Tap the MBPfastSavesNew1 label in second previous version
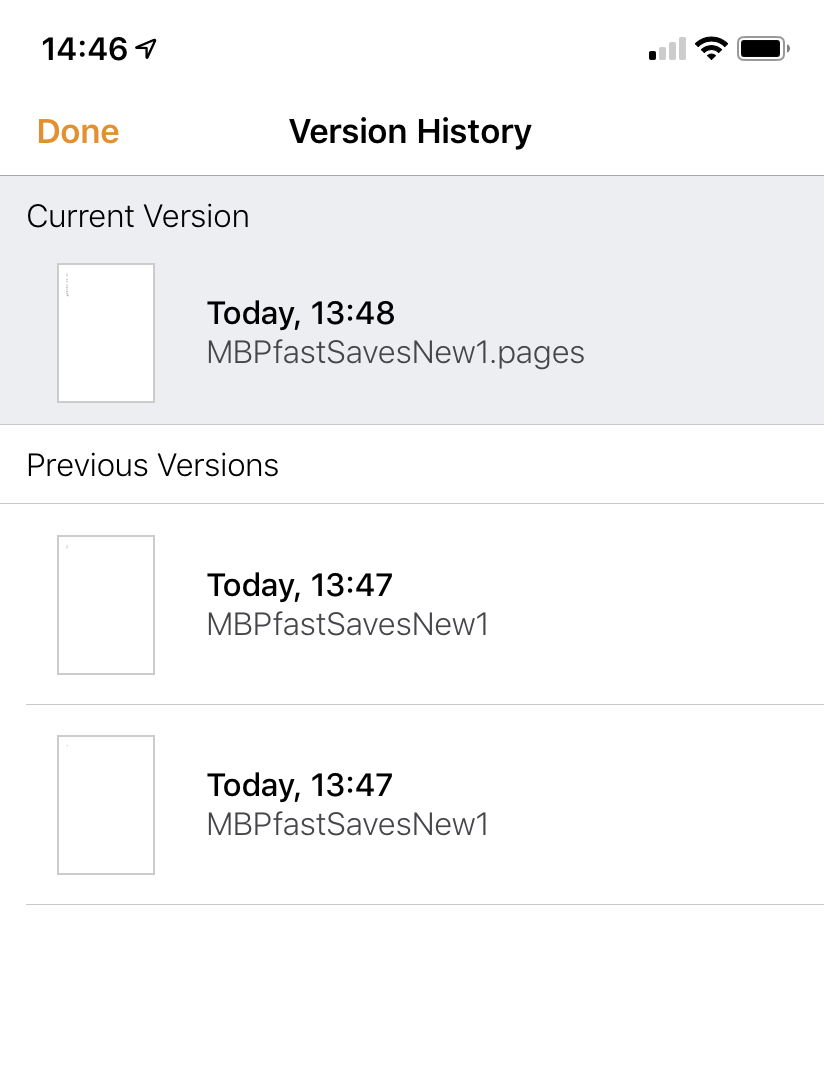This screenshot has width=824, height=1079. click(x=347, y=824)
